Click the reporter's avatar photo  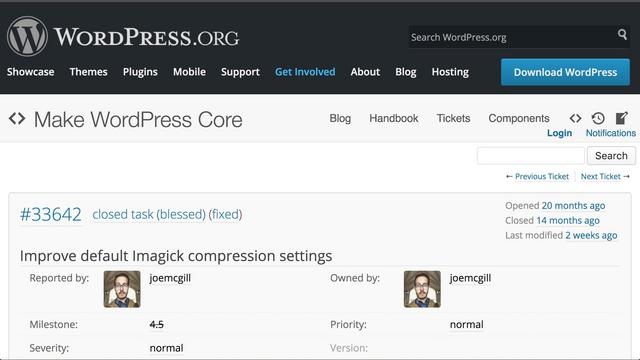coord(122,289)
